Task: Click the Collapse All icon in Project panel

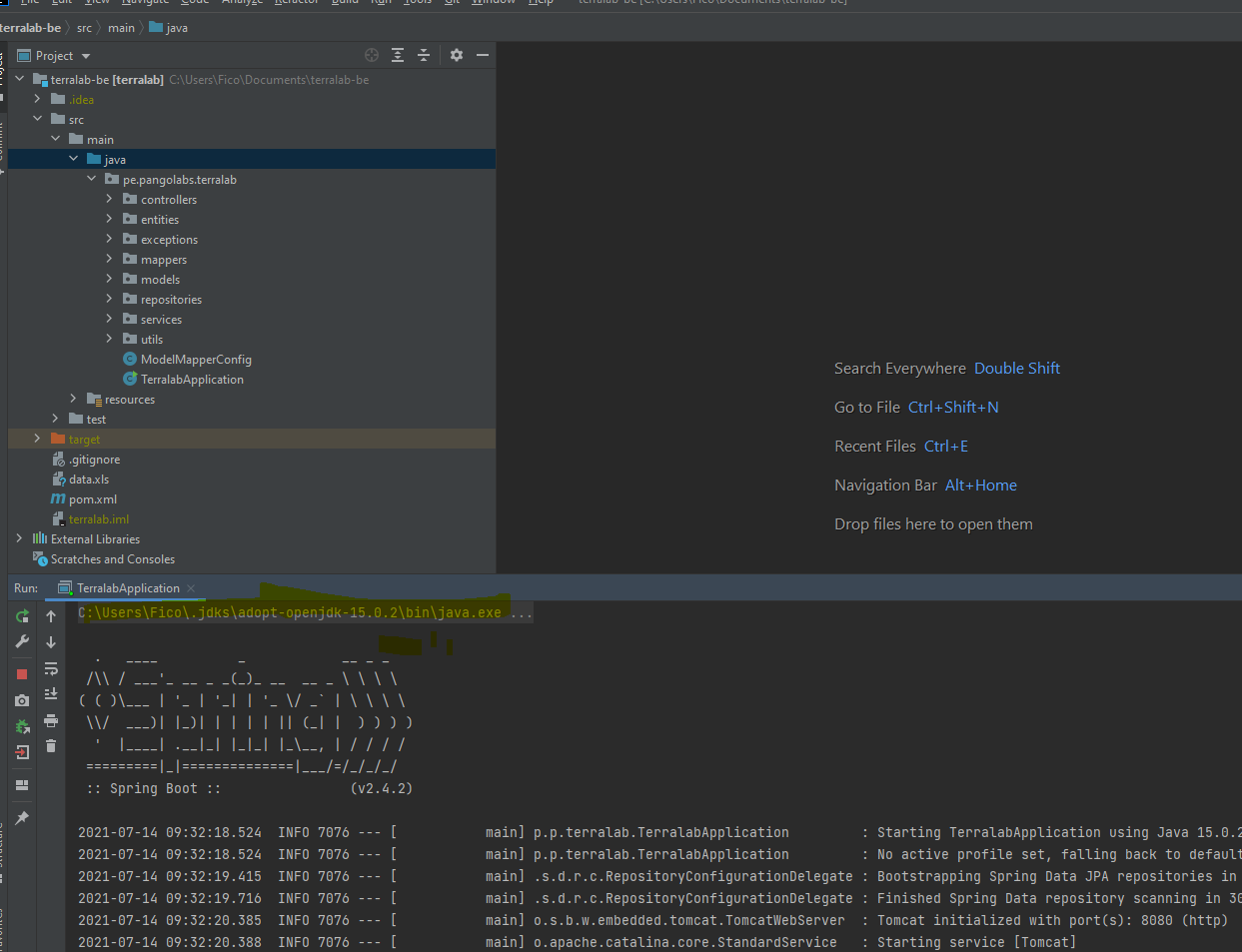Action: coord(424,55)
